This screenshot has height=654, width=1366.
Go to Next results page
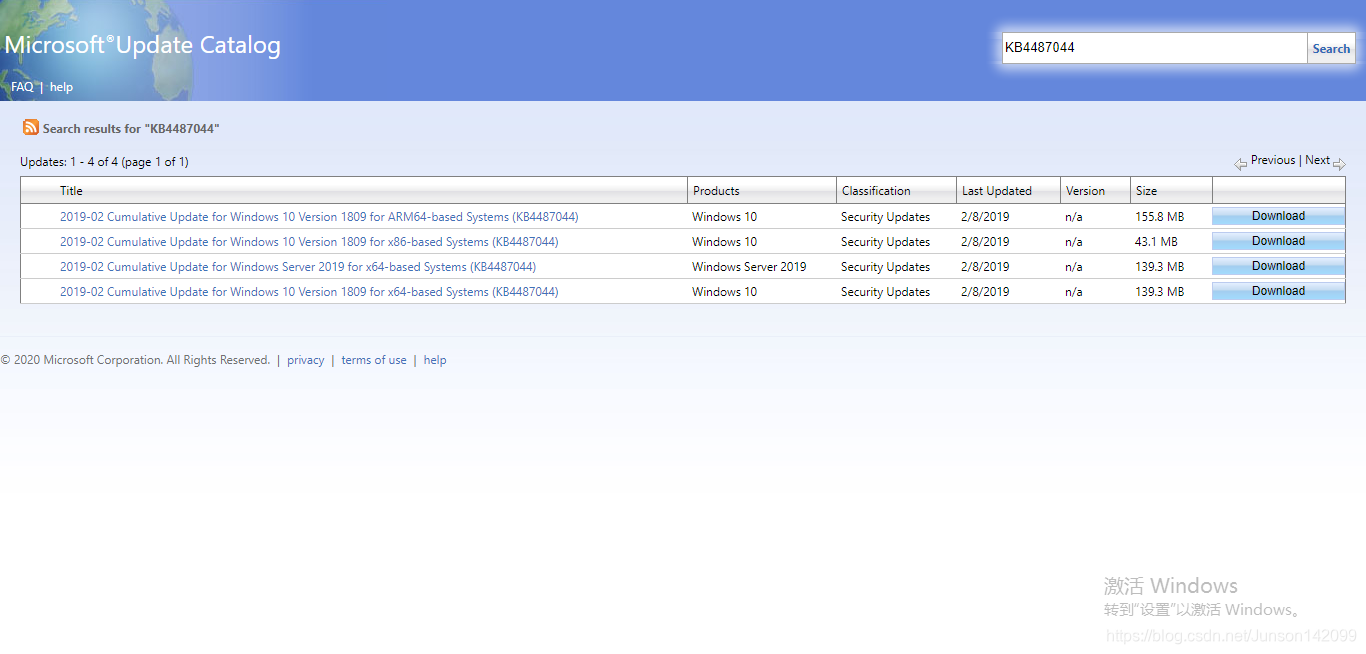click(x=1317, y=160)
